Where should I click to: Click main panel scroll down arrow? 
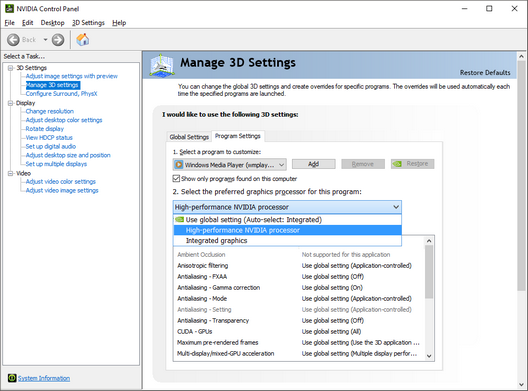521,385
